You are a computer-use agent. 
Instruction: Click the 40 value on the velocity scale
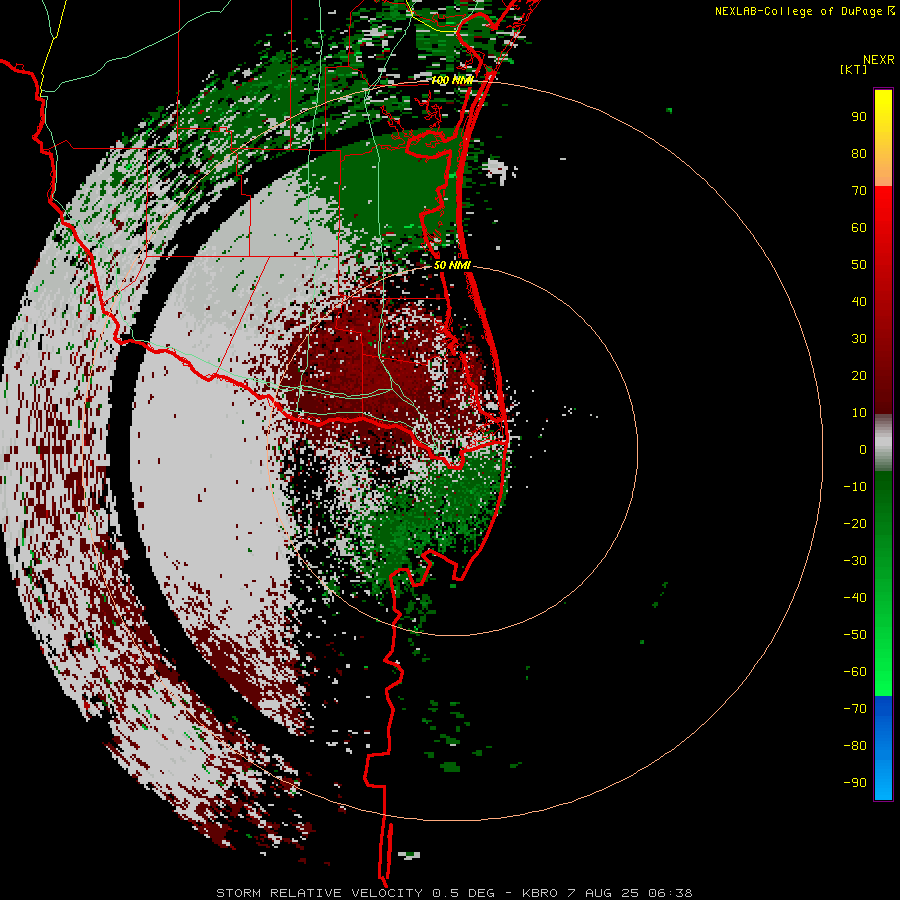coord(859,301)
